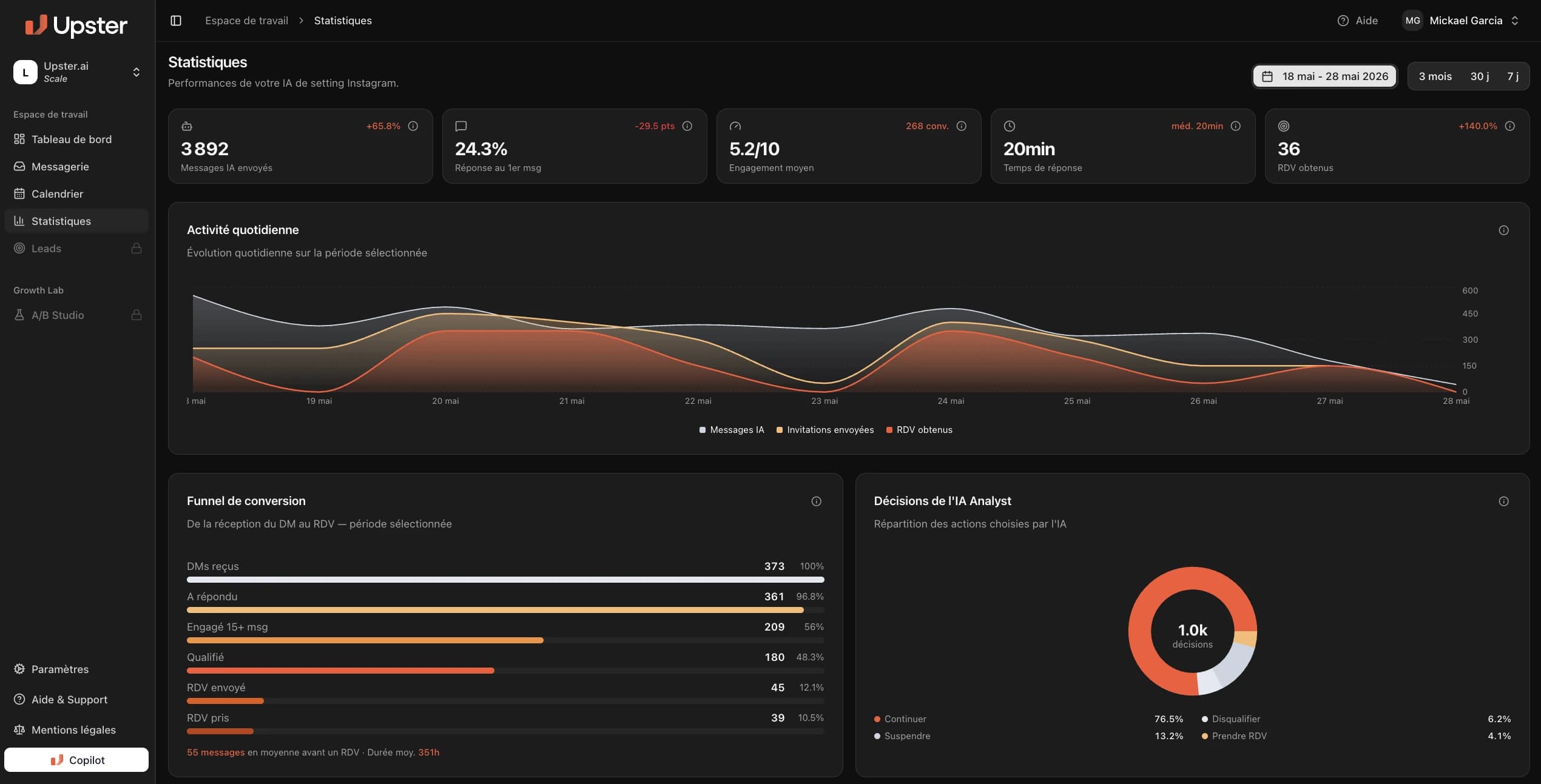Click the Messagerie inbox icon
The image size is (1541, 784).
19,166
